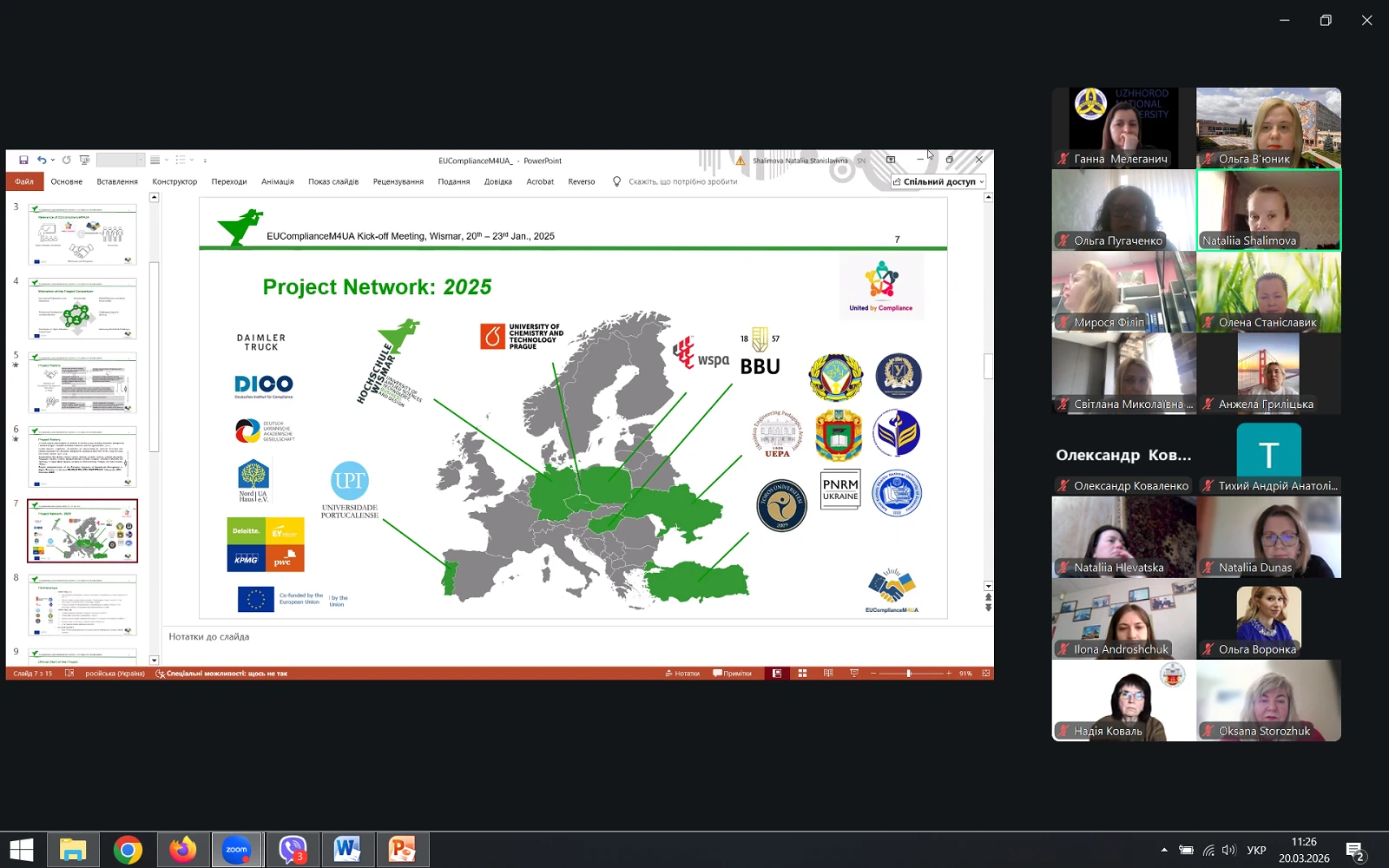Open Viber from the taskbar
The width and height of the screenshot is (1389, 868).
(293, 850)
